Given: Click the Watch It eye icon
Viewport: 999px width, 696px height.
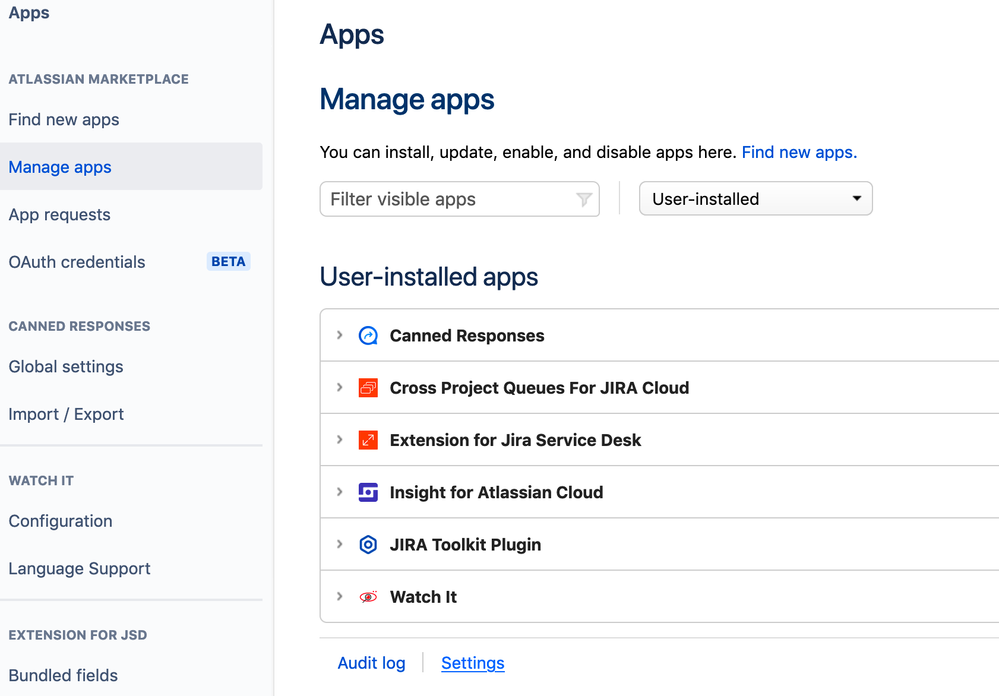Looking at the screenshot, I should click(x=368, y=597).
